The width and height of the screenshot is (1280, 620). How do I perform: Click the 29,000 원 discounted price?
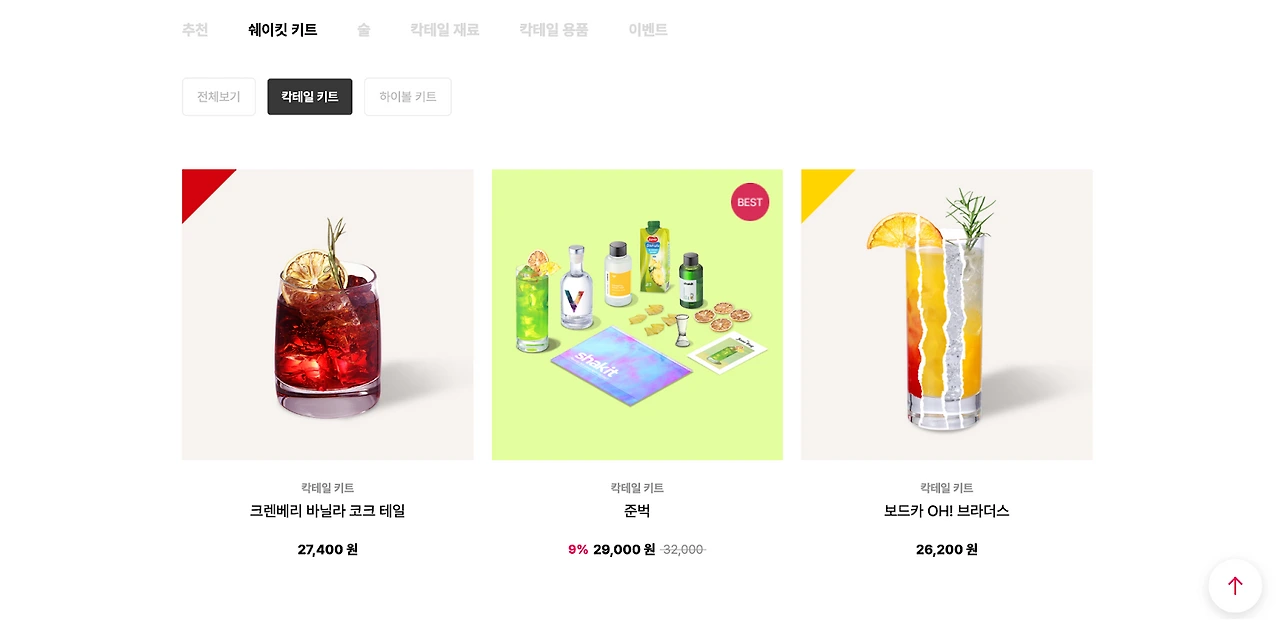(624, 550)
